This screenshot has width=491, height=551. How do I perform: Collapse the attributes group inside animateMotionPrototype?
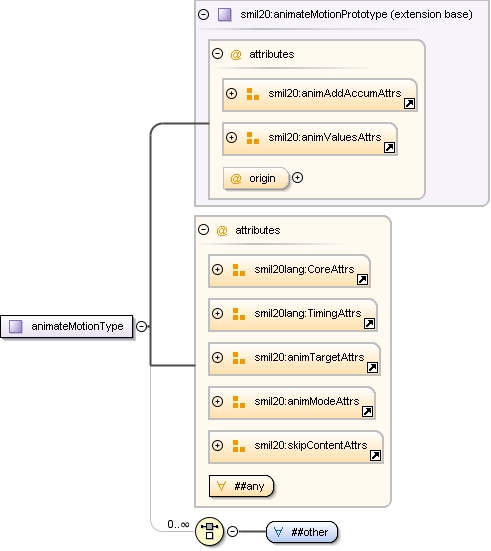218,54
